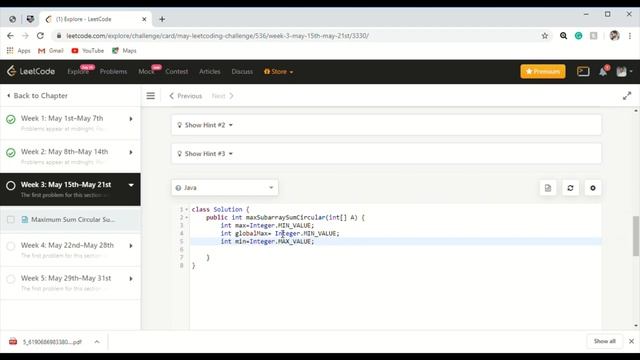The height and width of the screenshot is (360, 640).
Task: Click the downloaded PDF file icon
Action: [x=13, y=342]
